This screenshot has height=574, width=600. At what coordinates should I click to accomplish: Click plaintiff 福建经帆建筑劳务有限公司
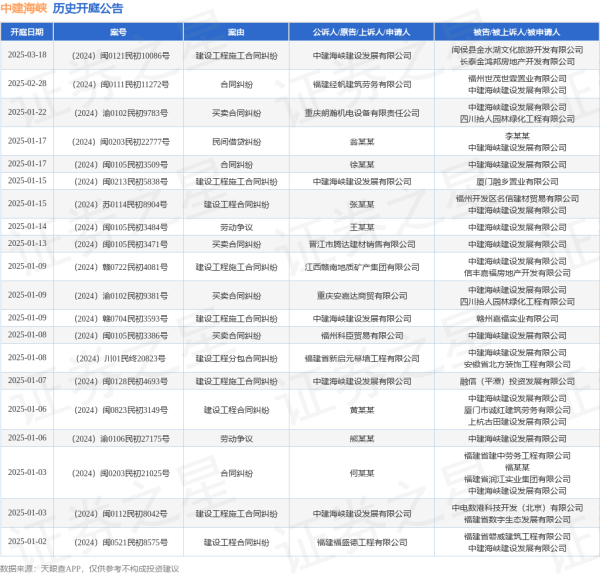pyautogui.click(x=362, y=85)
